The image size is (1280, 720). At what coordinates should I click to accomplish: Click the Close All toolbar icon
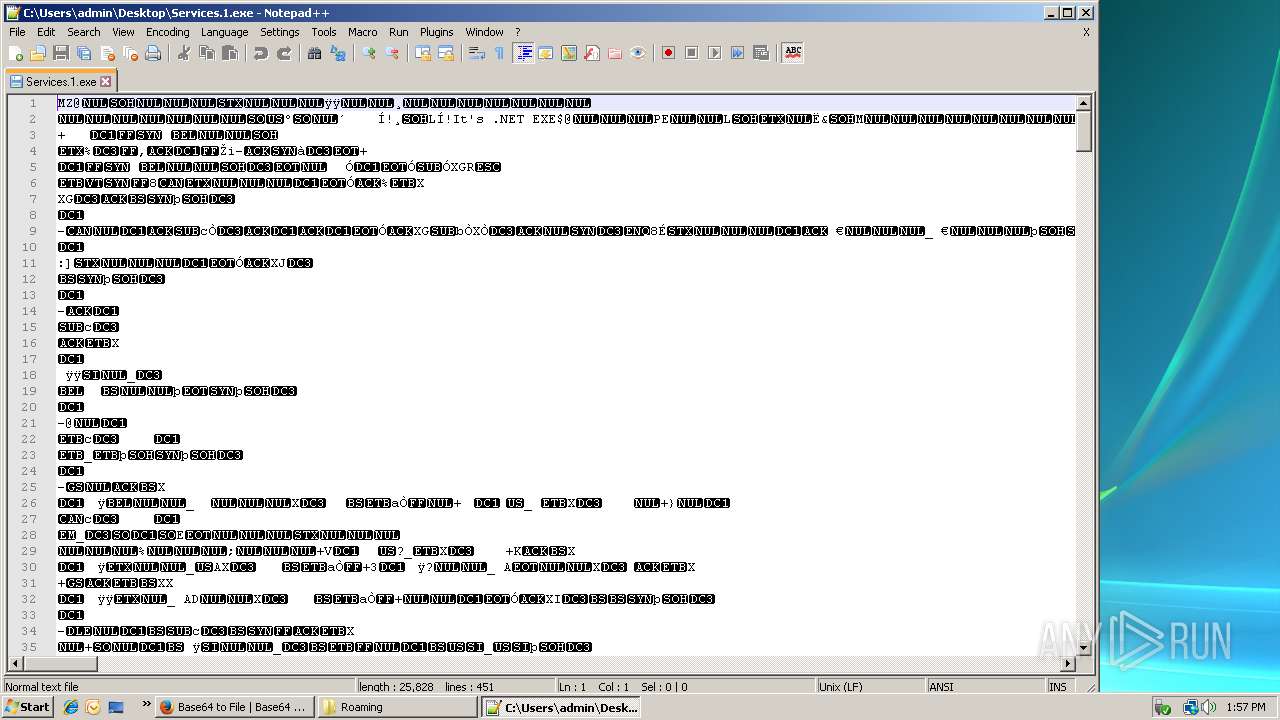[130, 53]
